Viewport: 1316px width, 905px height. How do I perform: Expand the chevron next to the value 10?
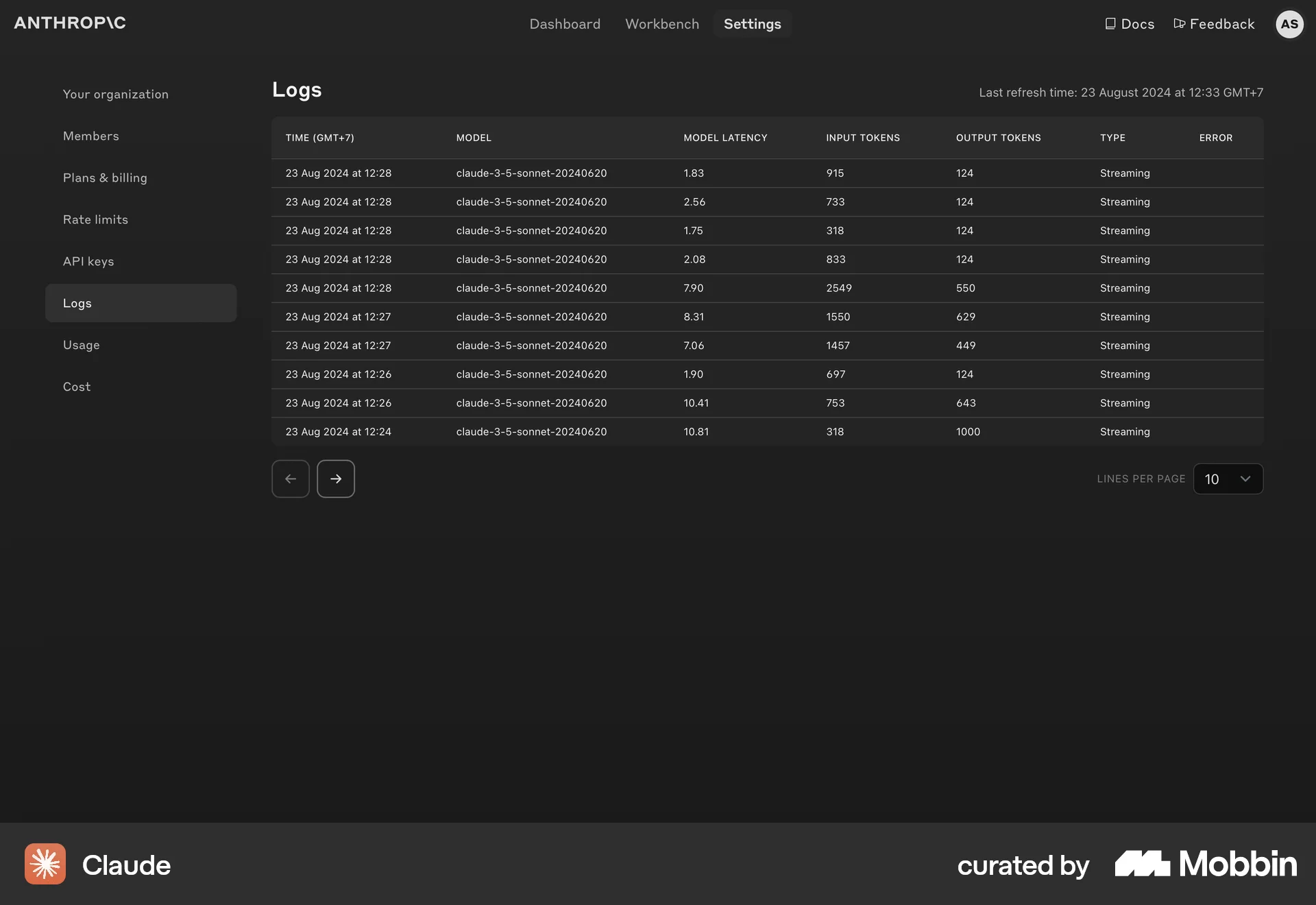click(x=1244, y=479)
